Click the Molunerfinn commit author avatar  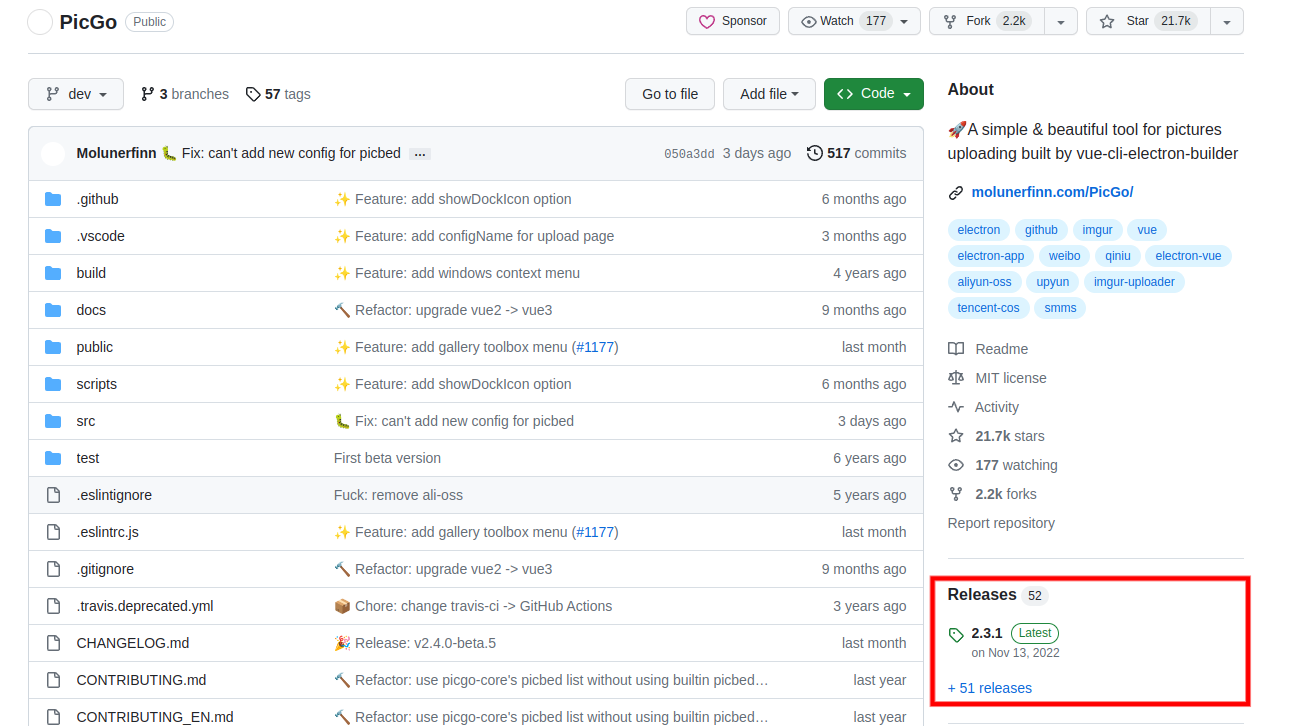(53, 153)
